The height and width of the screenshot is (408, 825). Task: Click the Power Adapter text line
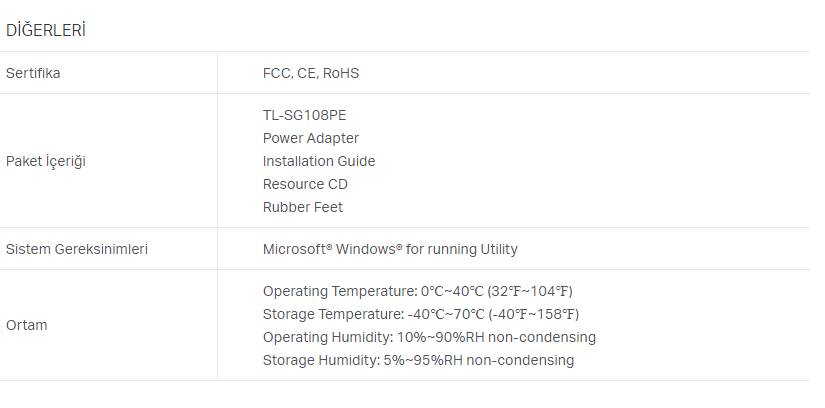311,138
